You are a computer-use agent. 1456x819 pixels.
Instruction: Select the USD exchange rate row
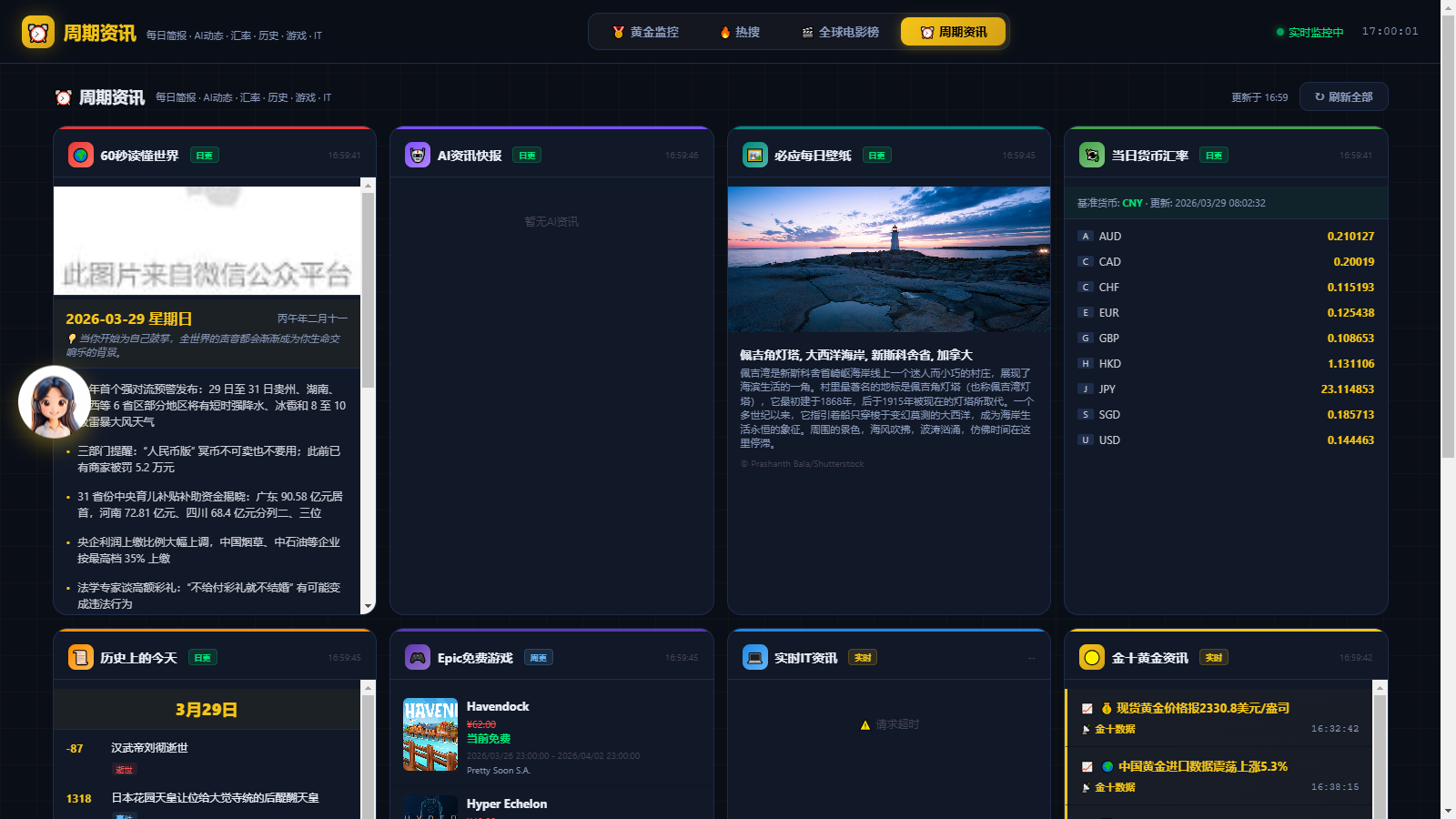(1226, 440)
